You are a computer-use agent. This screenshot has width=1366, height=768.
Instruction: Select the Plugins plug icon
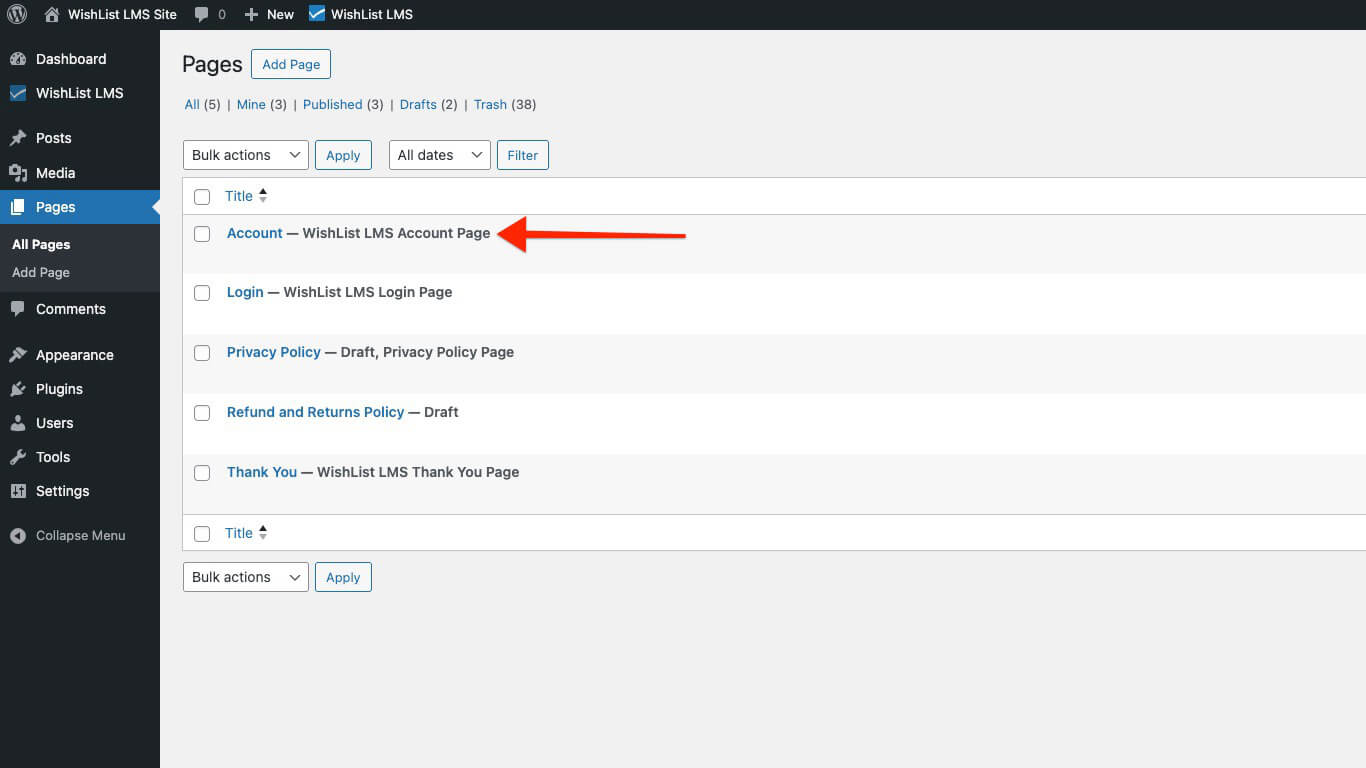[x=18, y=388]
